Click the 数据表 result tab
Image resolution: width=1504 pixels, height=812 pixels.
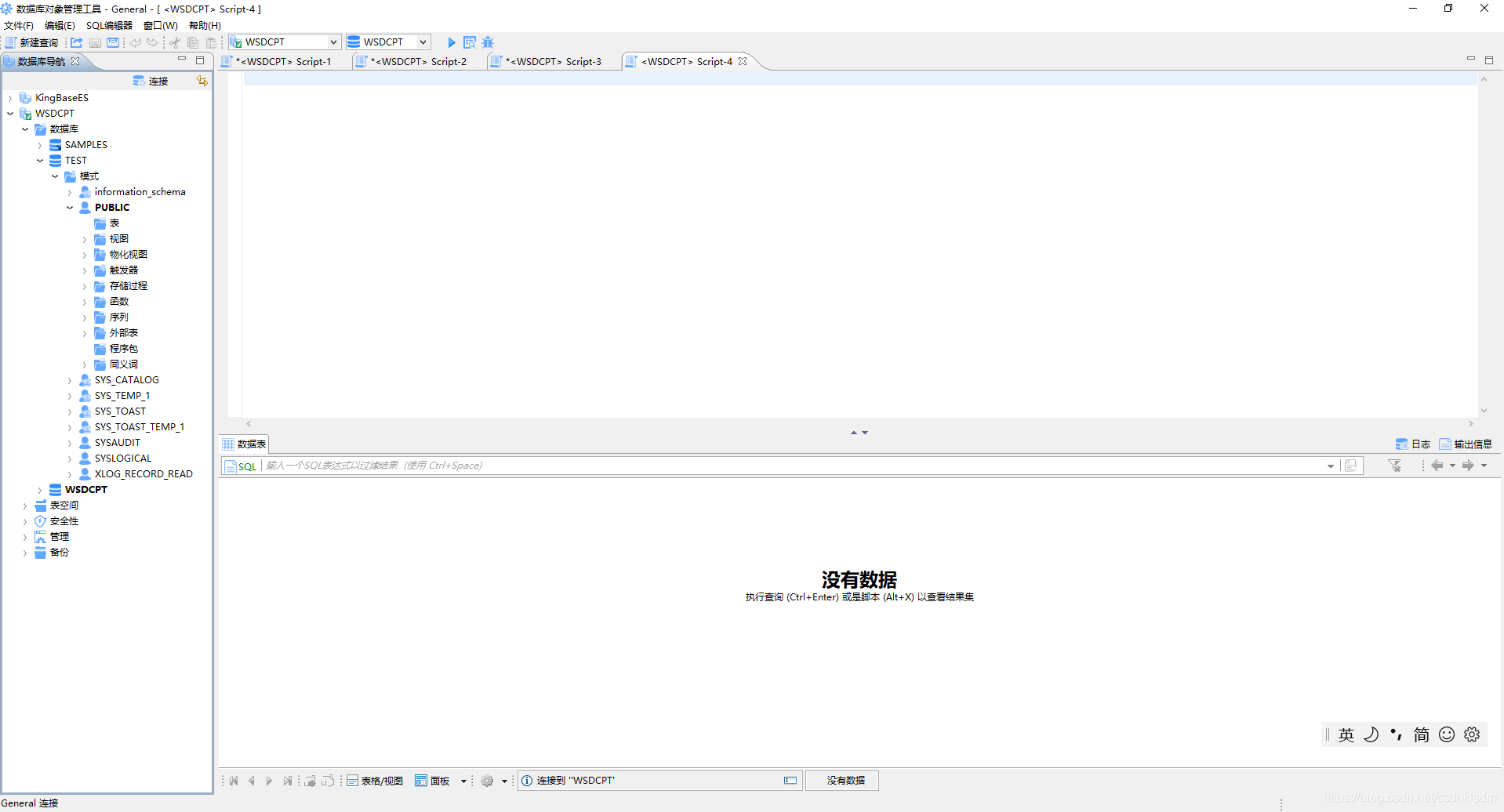click(x=245, y=444)
